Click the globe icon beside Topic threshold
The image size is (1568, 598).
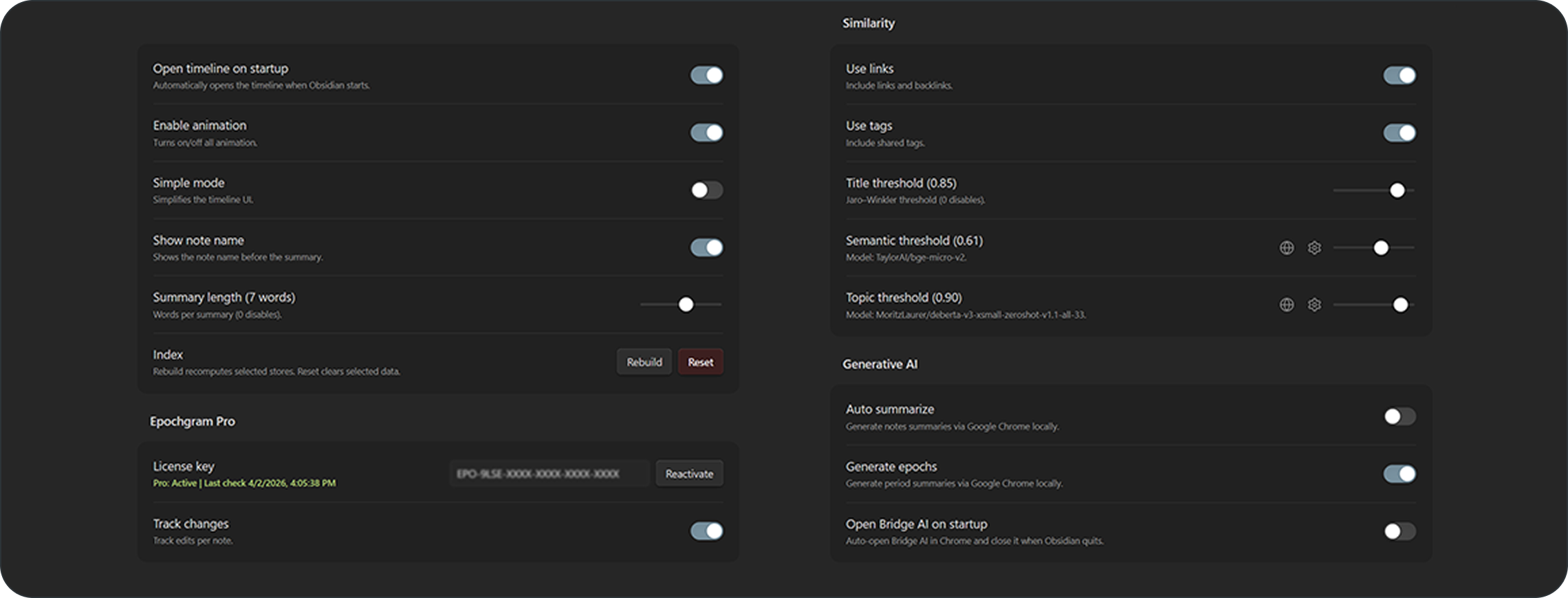pyautogui.click(x=1286, y=304)
